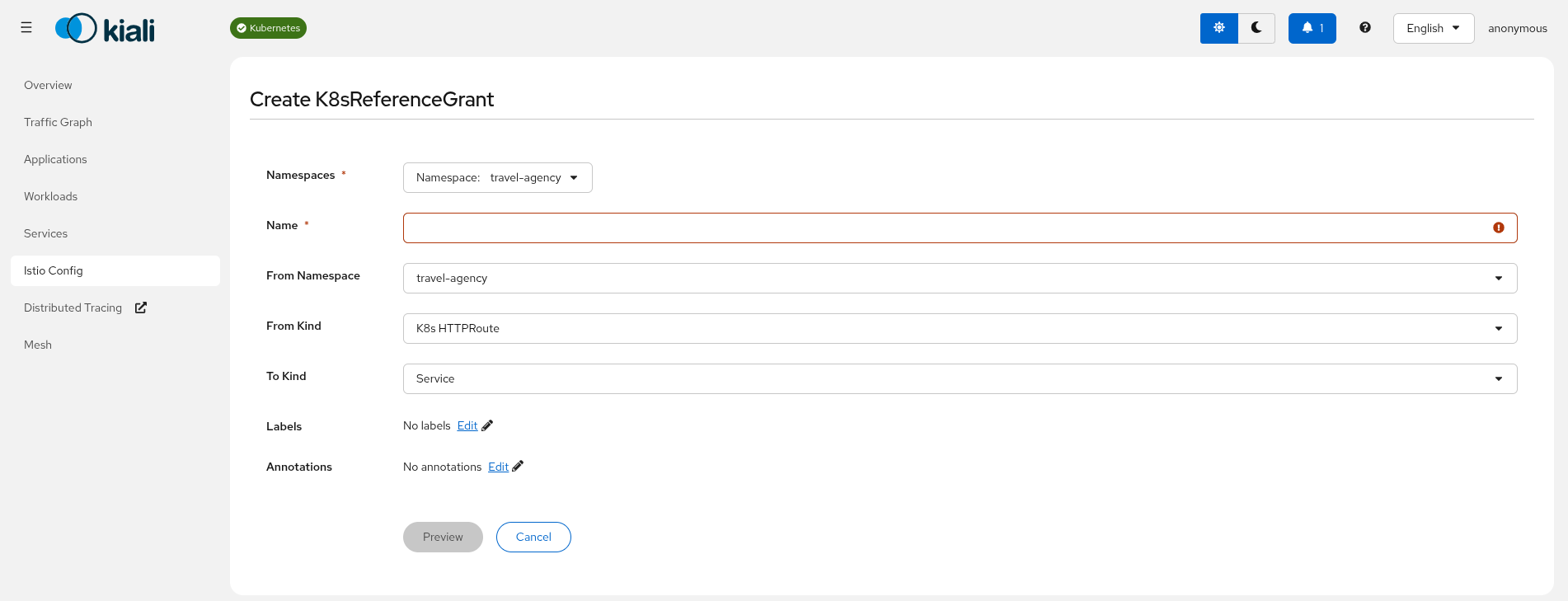
Task: Click the anonymous user label
Action: (1518, 28)
